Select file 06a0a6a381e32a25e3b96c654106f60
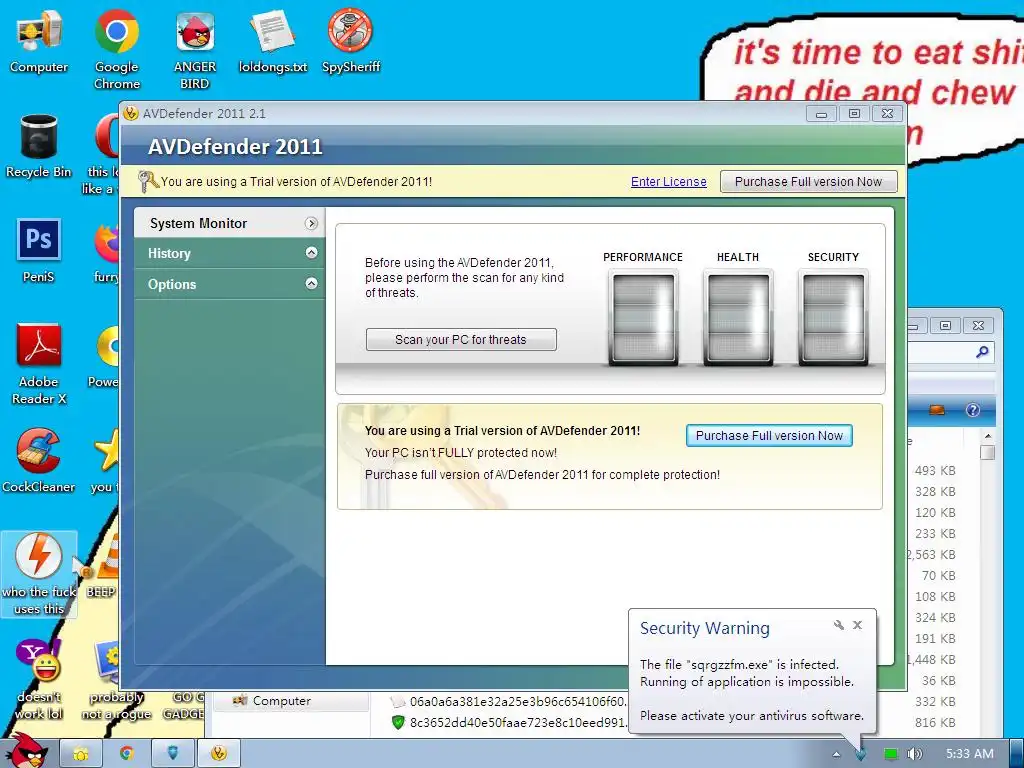 (509, 702)
